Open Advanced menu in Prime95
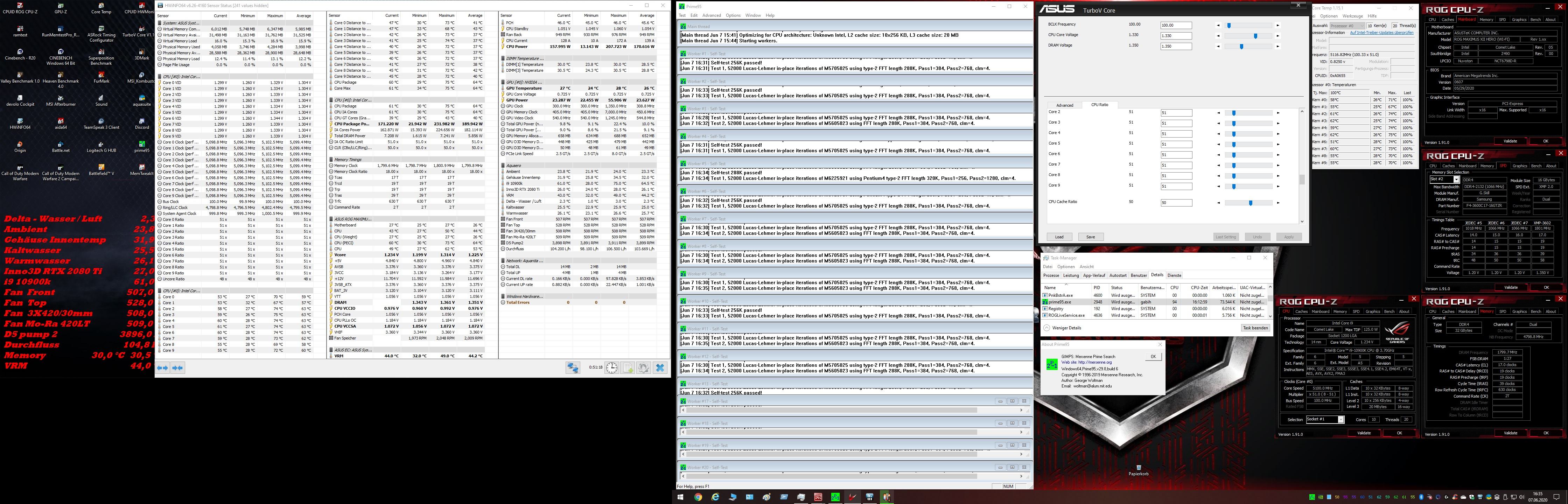 711,15
